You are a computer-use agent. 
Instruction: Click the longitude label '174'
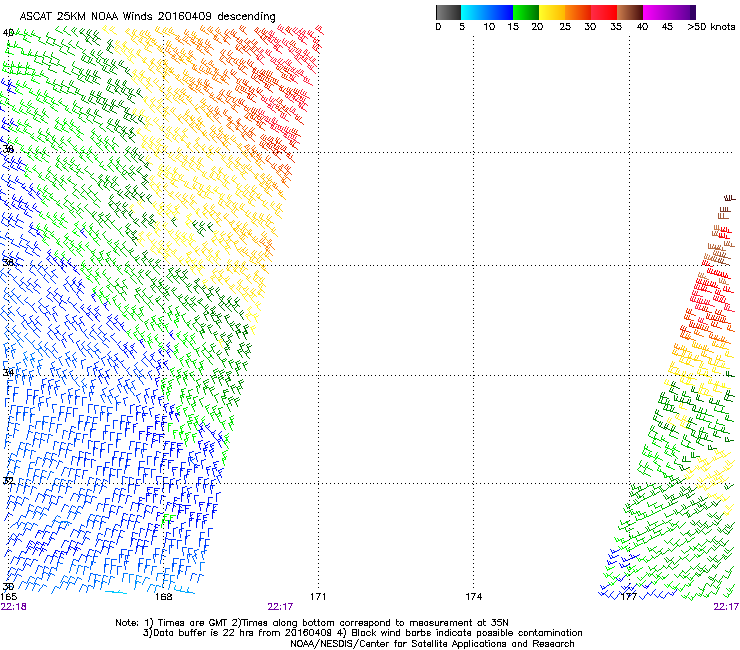click(x=474, y=597)
